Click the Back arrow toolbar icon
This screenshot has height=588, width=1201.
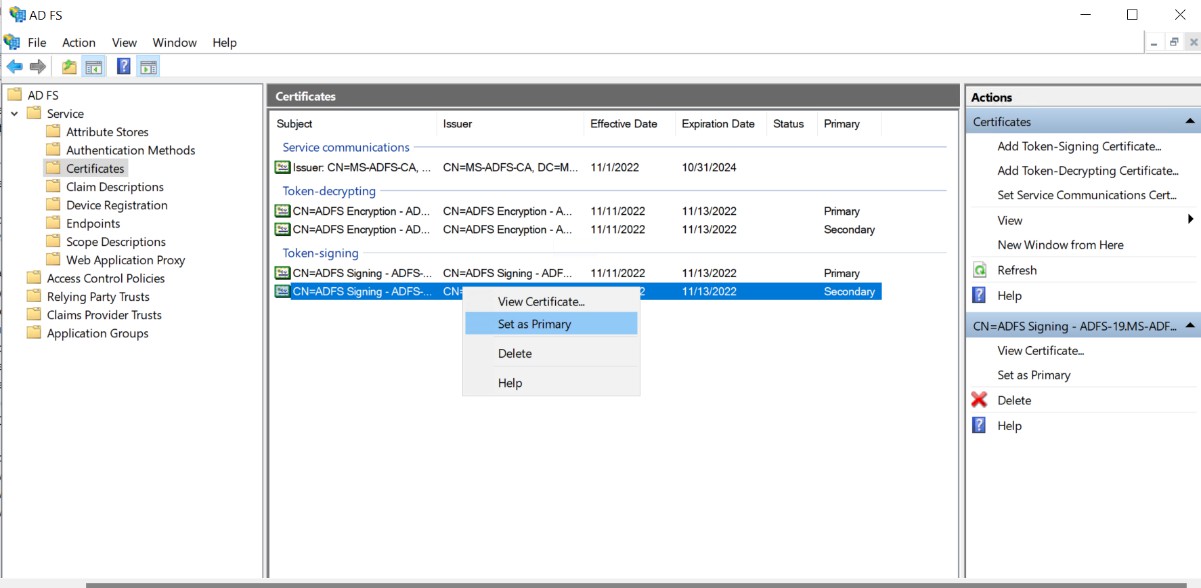tap(14, 67)
